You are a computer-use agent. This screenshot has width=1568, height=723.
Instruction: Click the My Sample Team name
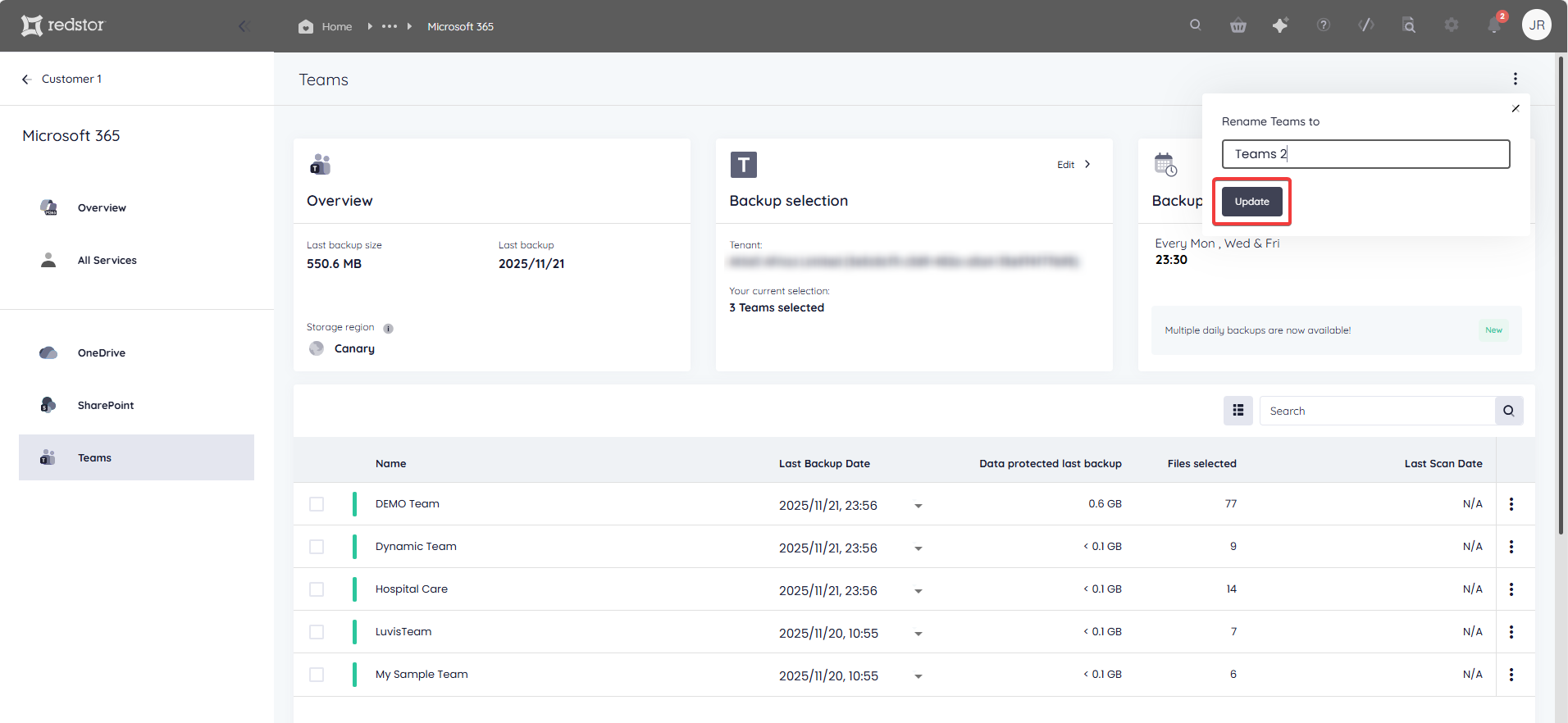[x=422, y=674]
